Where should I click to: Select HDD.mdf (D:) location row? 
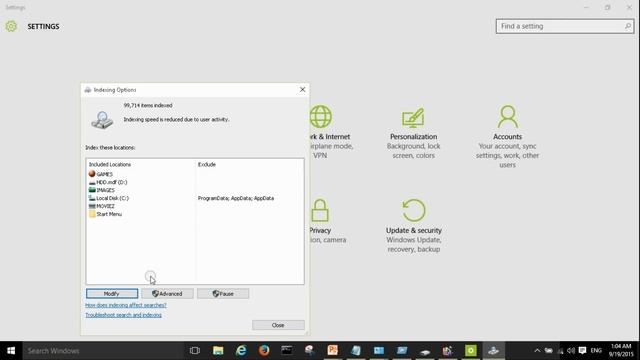[x=108, y=182]
